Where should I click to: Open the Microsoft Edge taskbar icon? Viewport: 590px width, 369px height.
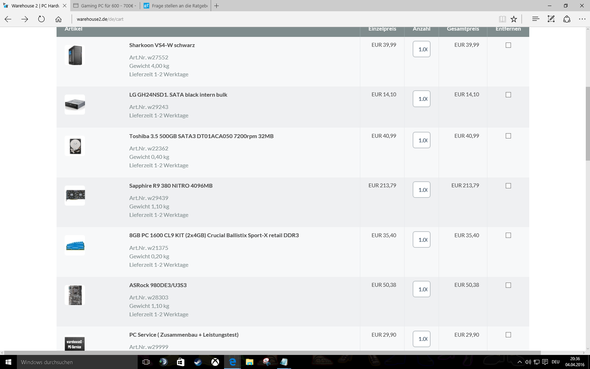[x=233, y=362]
